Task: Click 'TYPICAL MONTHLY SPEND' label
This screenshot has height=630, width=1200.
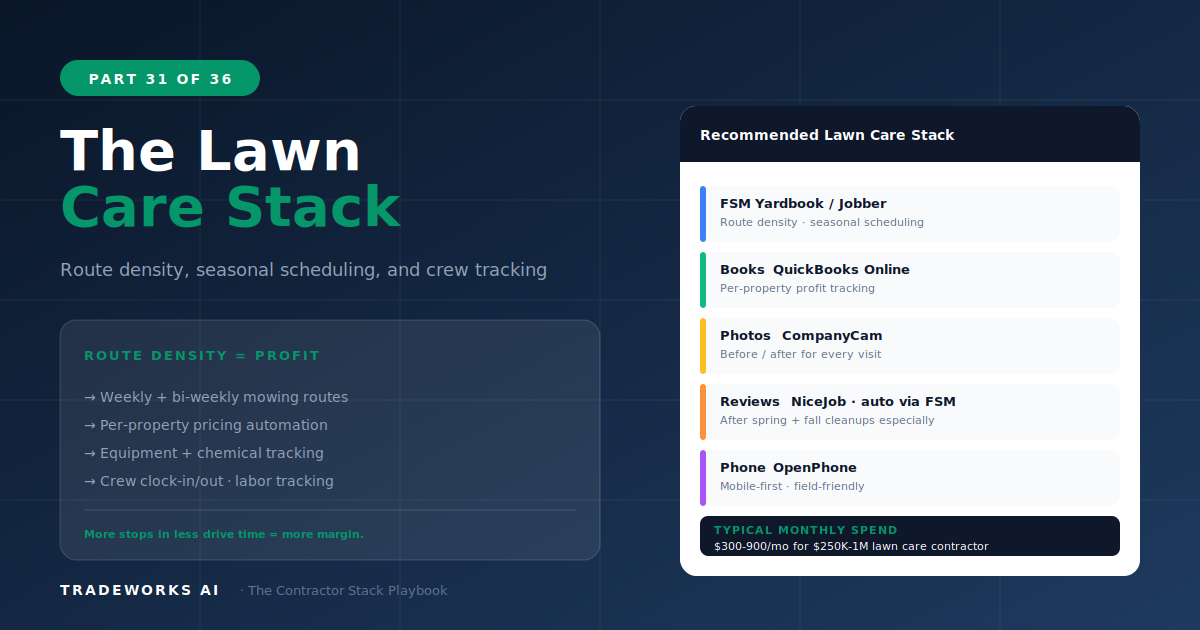Action: coord(806,530)
